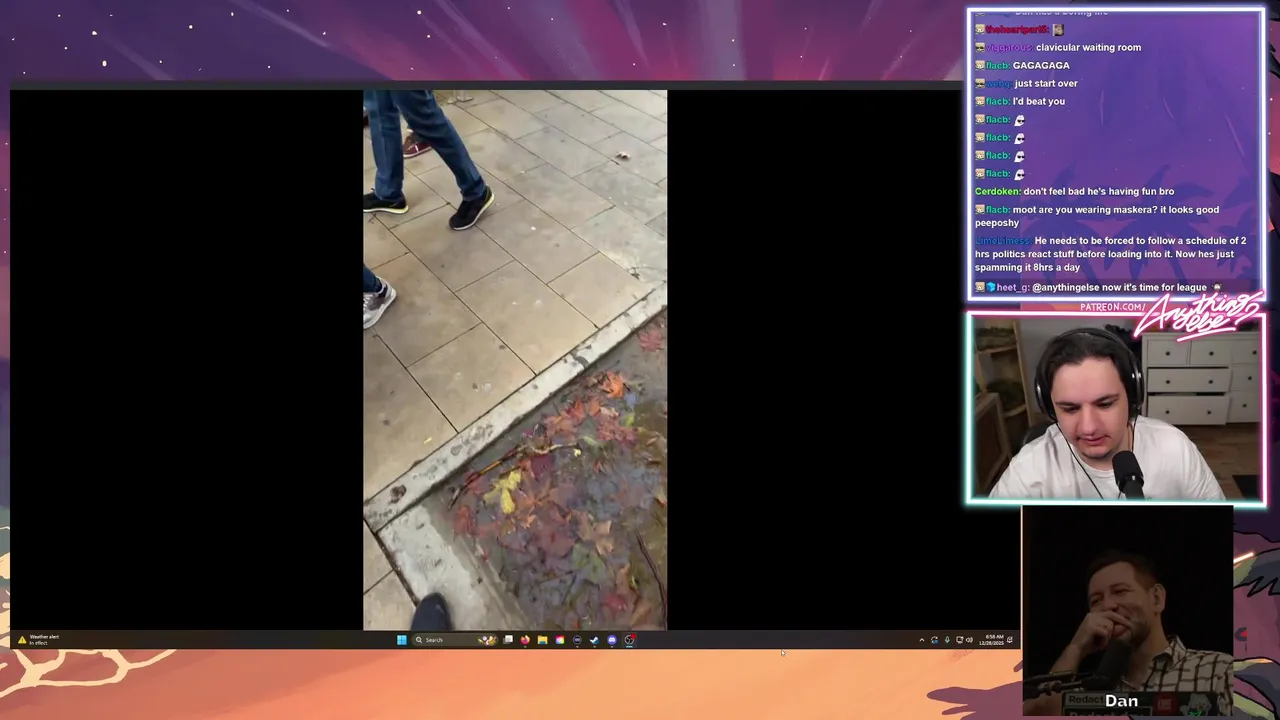
Task: Click the politics react schedule chat message
Action: tap(1110, 254)
